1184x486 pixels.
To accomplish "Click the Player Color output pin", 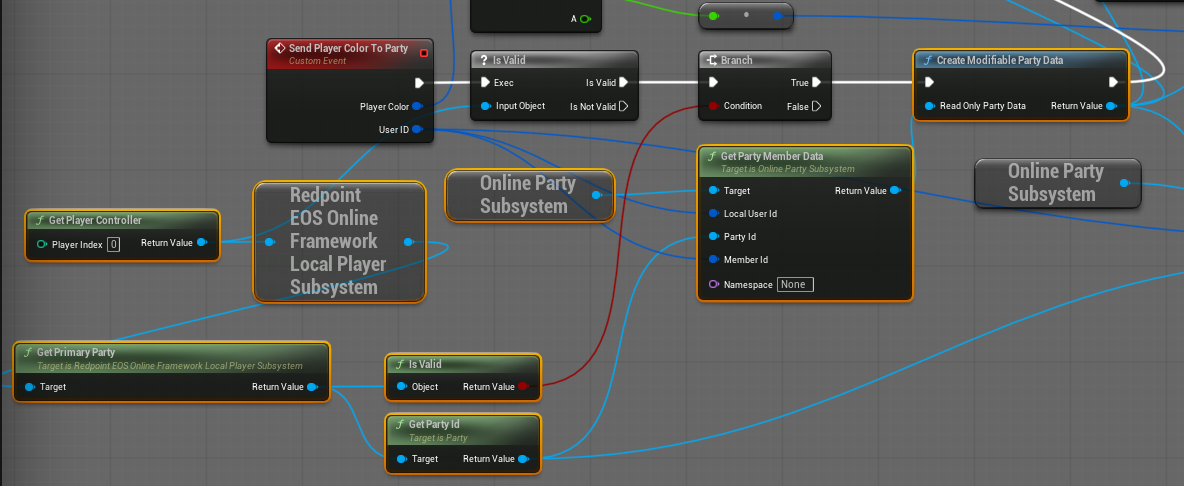I will pos(418,106).
